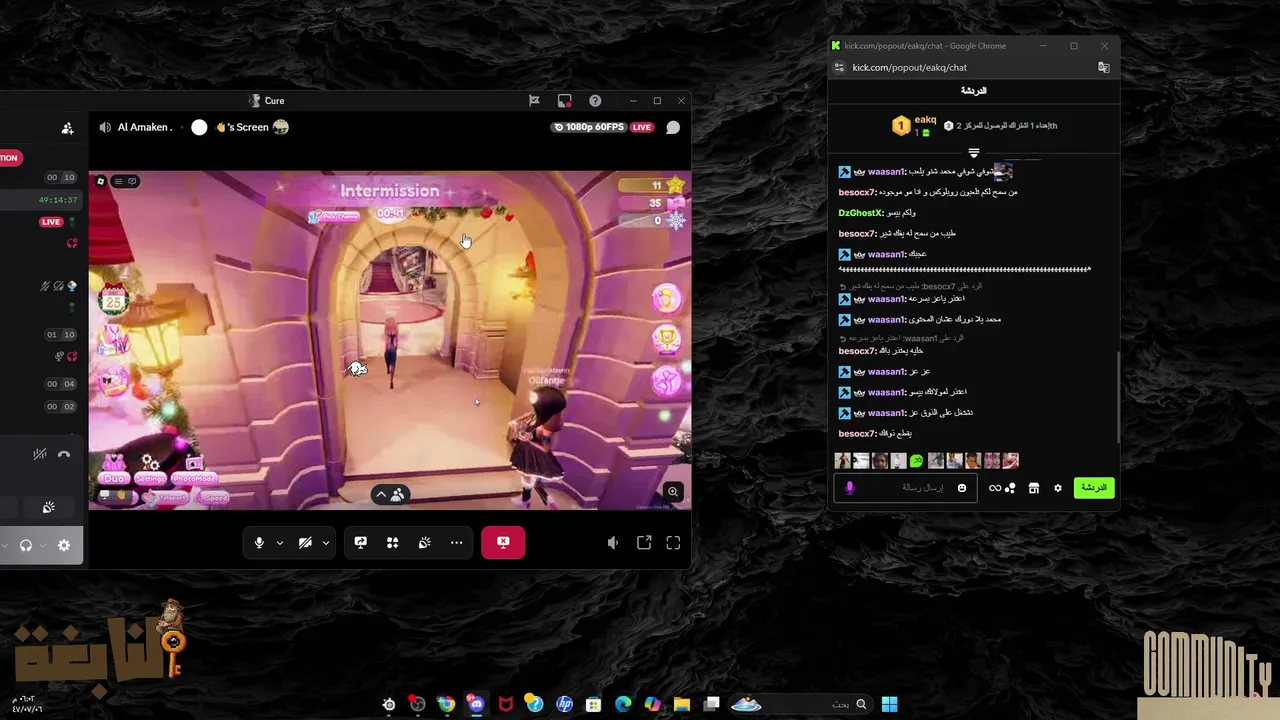Click green send chat button in Kick
Image resolution: width=1280 pixels, height=720 pixels.
pos(1094,488)
